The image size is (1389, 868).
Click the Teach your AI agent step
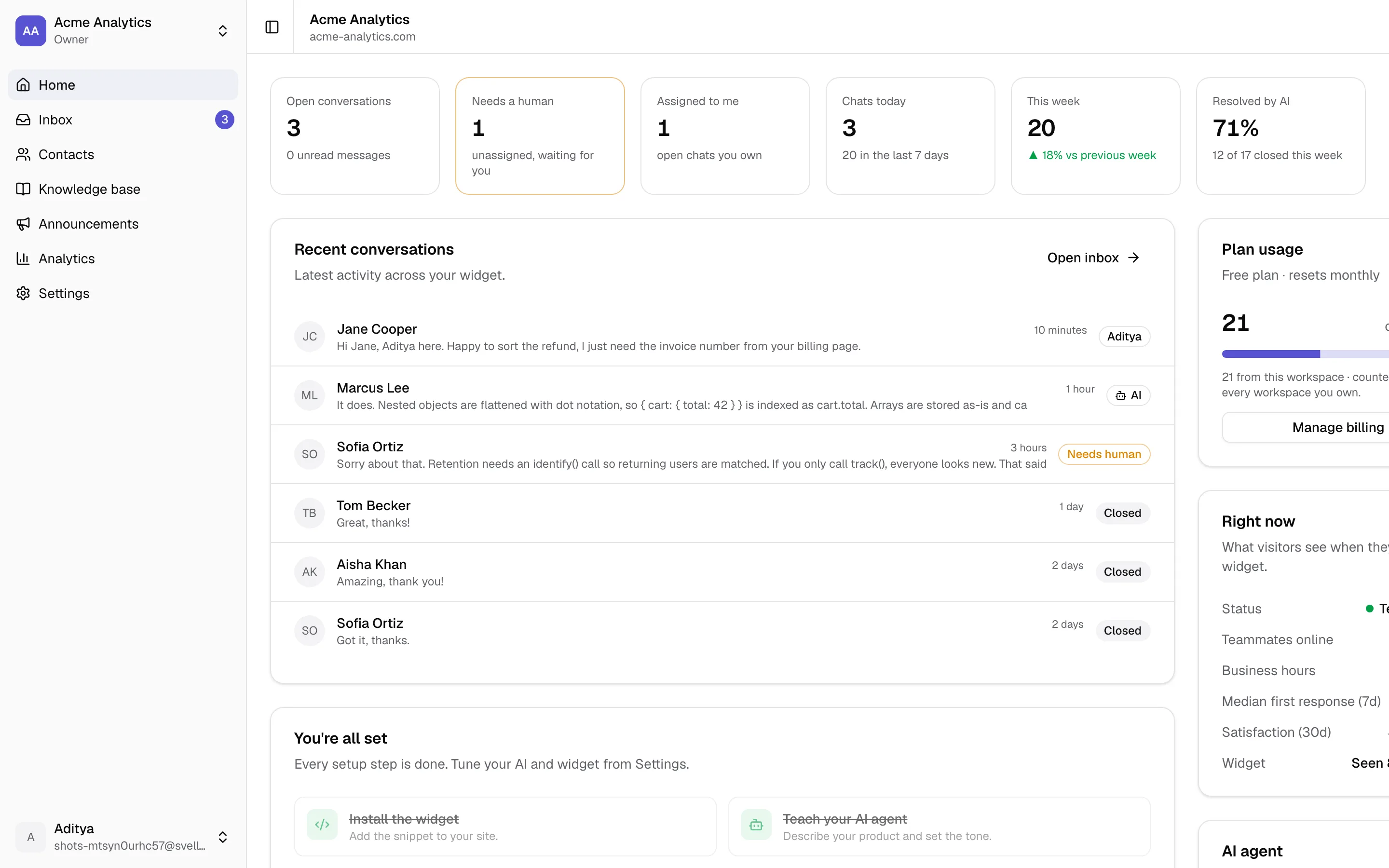(x=939, y=826)
